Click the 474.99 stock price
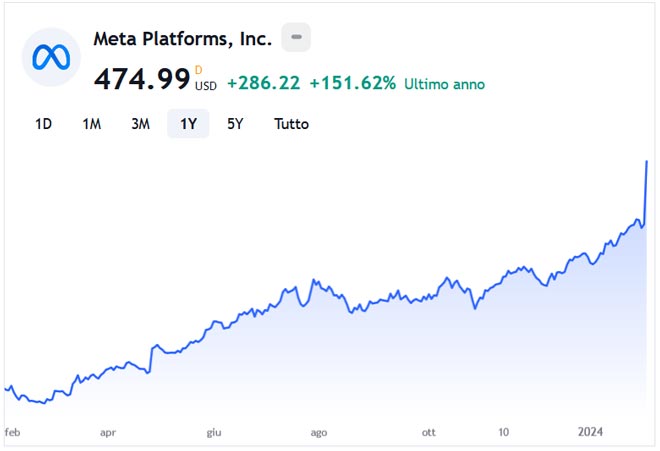This screenshot has height=451, width=660. click(x=141, y=79)
